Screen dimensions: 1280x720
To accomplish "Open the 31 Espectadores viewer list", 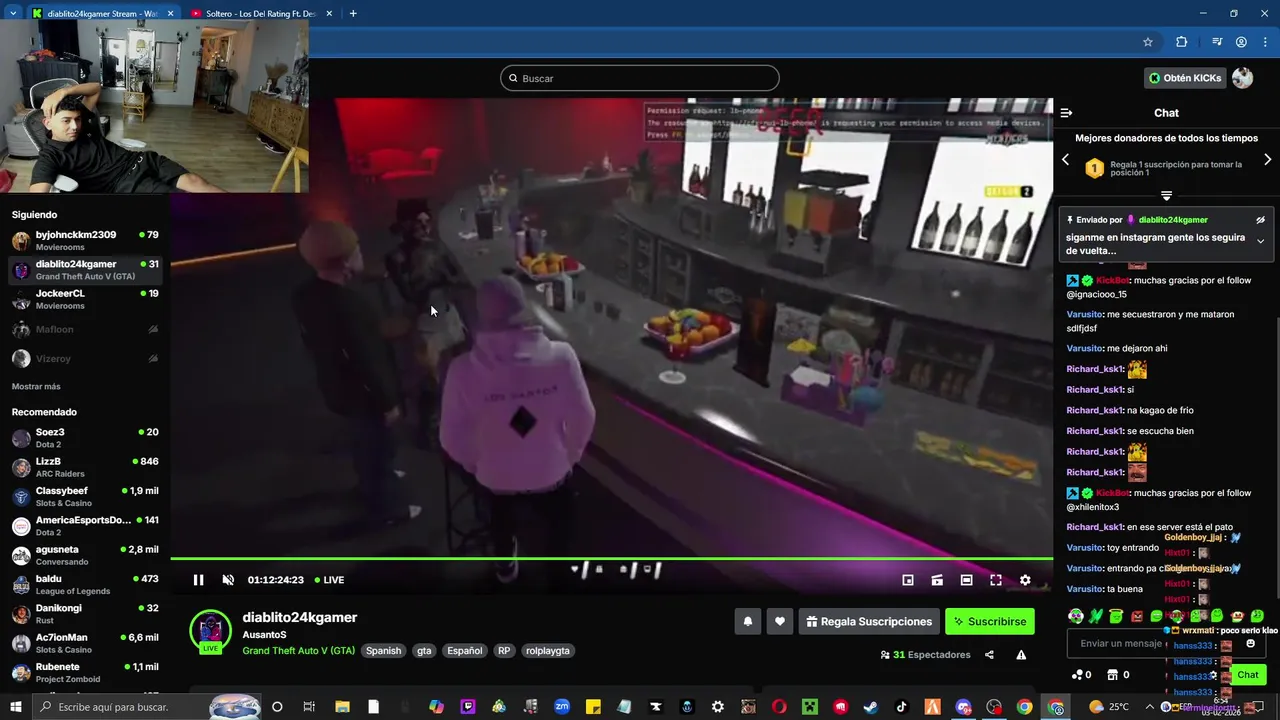I will (925, 655).
